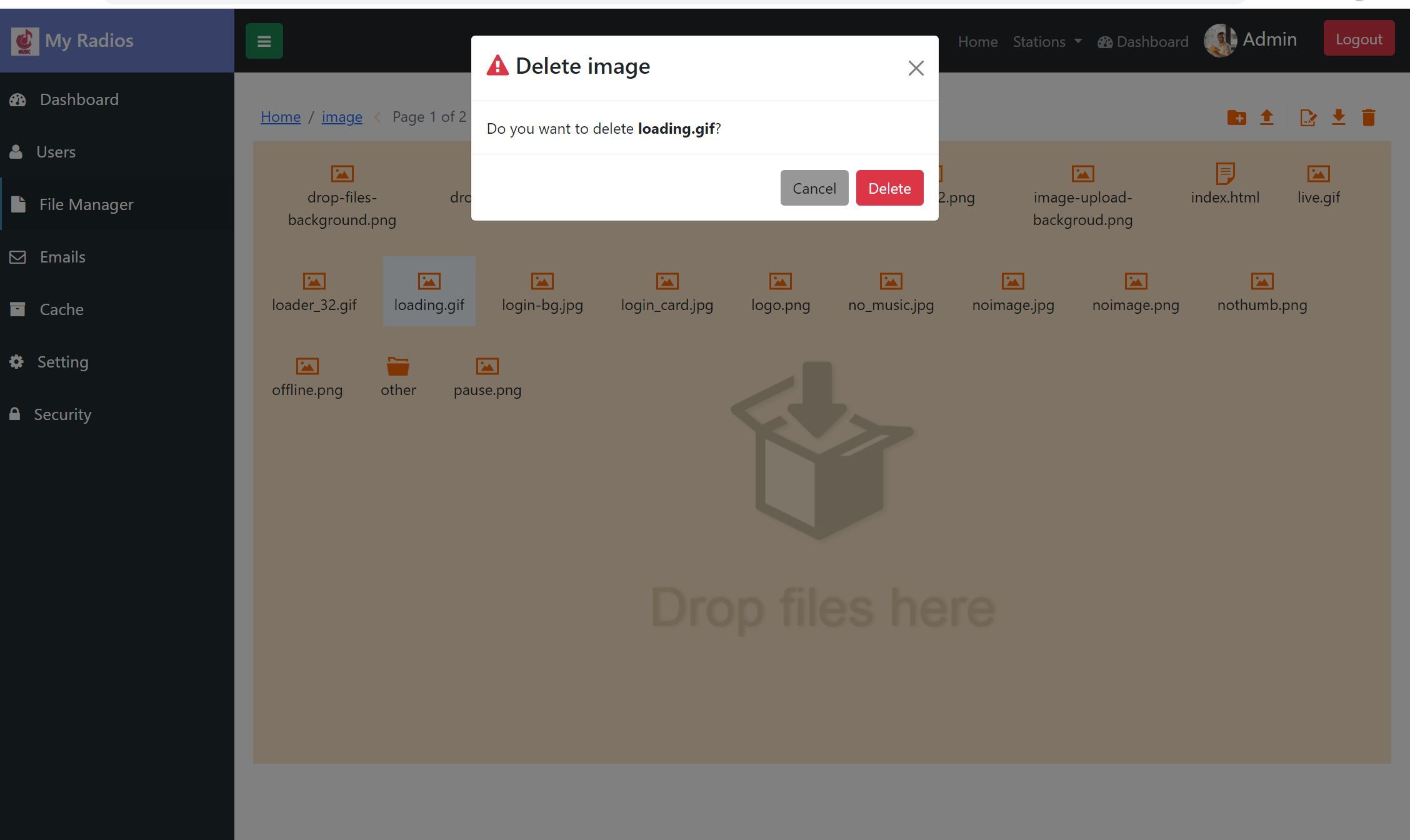Screen dimensions: 1410x840
Task: Expand the Stations dropdown menu
Action: (x=1047, y=42)
